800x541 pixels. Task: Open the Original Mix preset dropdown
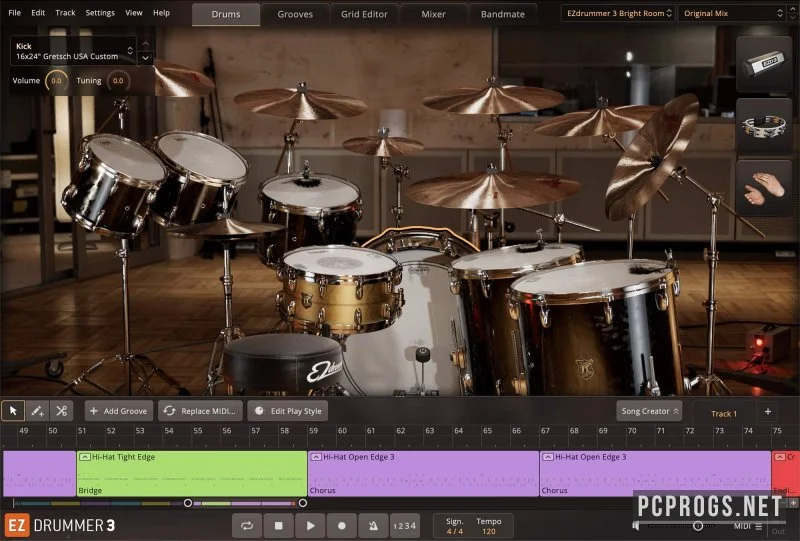pos(733,13)
